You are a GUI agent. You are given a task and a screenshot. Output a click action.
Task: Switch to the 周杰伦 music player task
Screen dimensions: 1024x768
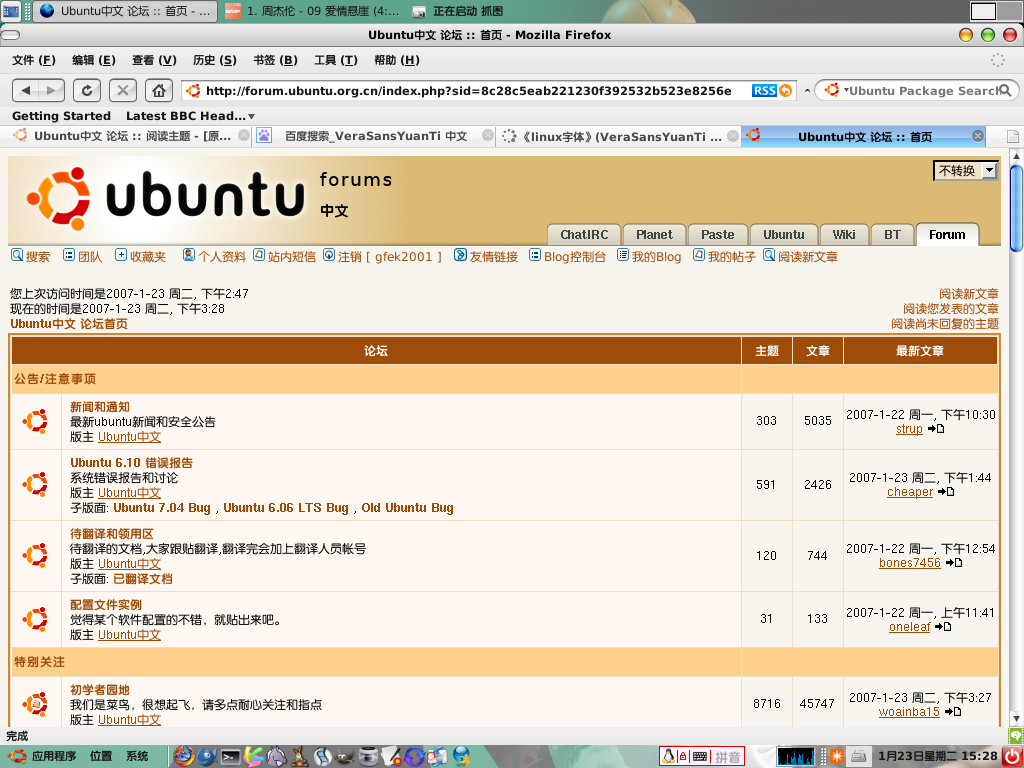click(312, 11)
